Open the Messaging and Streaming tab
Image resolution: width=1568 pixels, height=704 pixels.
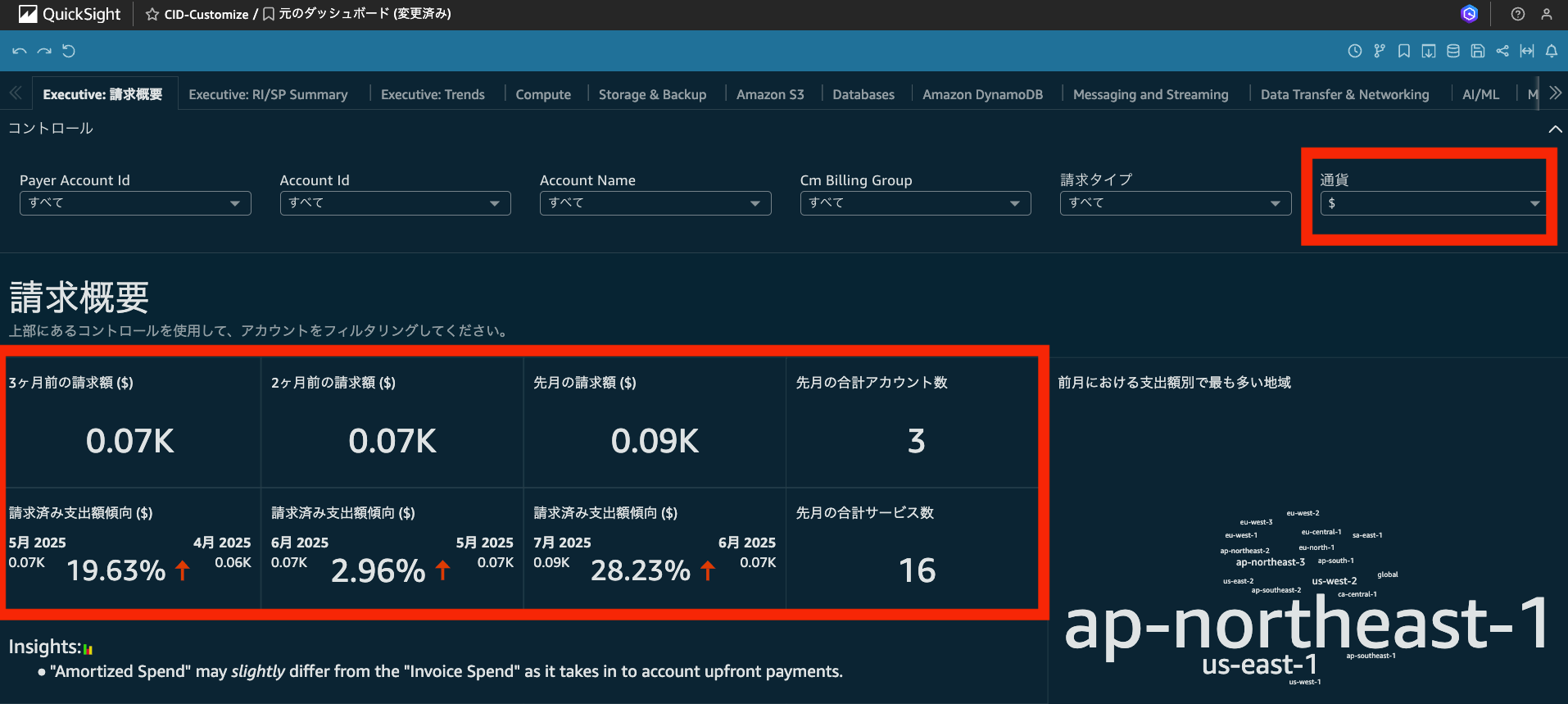click(x=1151, y=94)
